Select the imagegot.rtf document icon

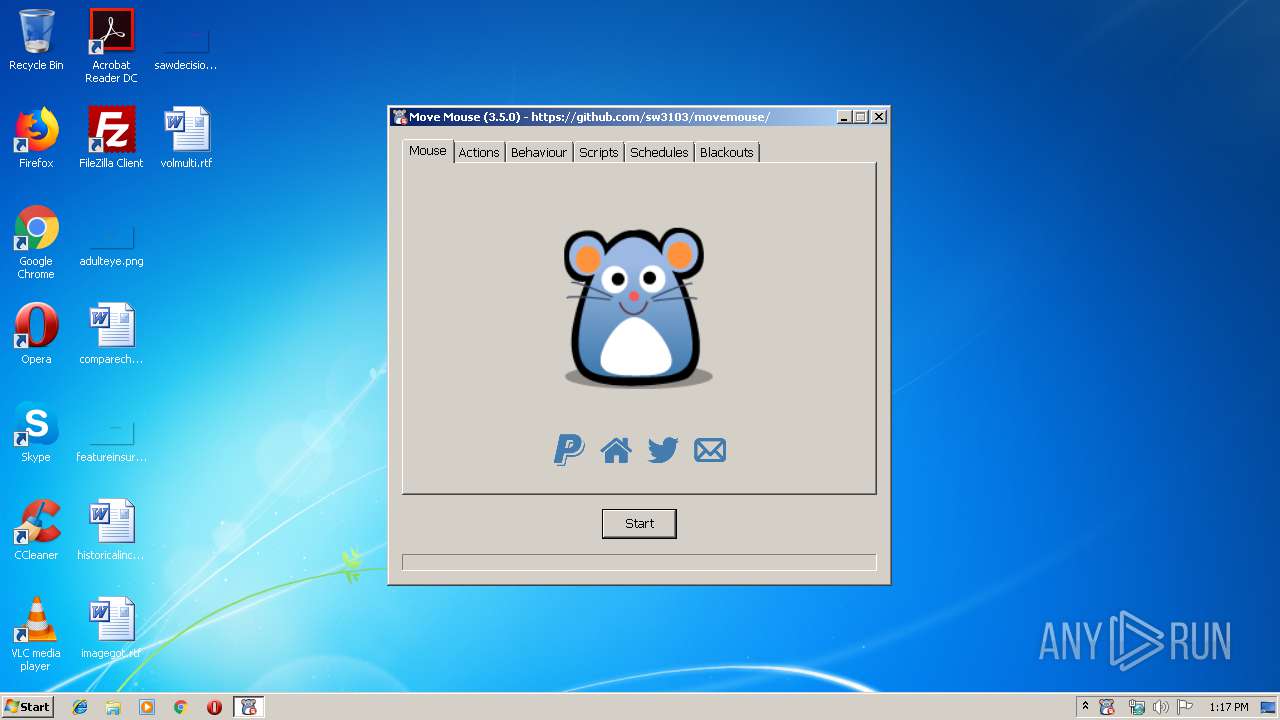tap(111, 628)
